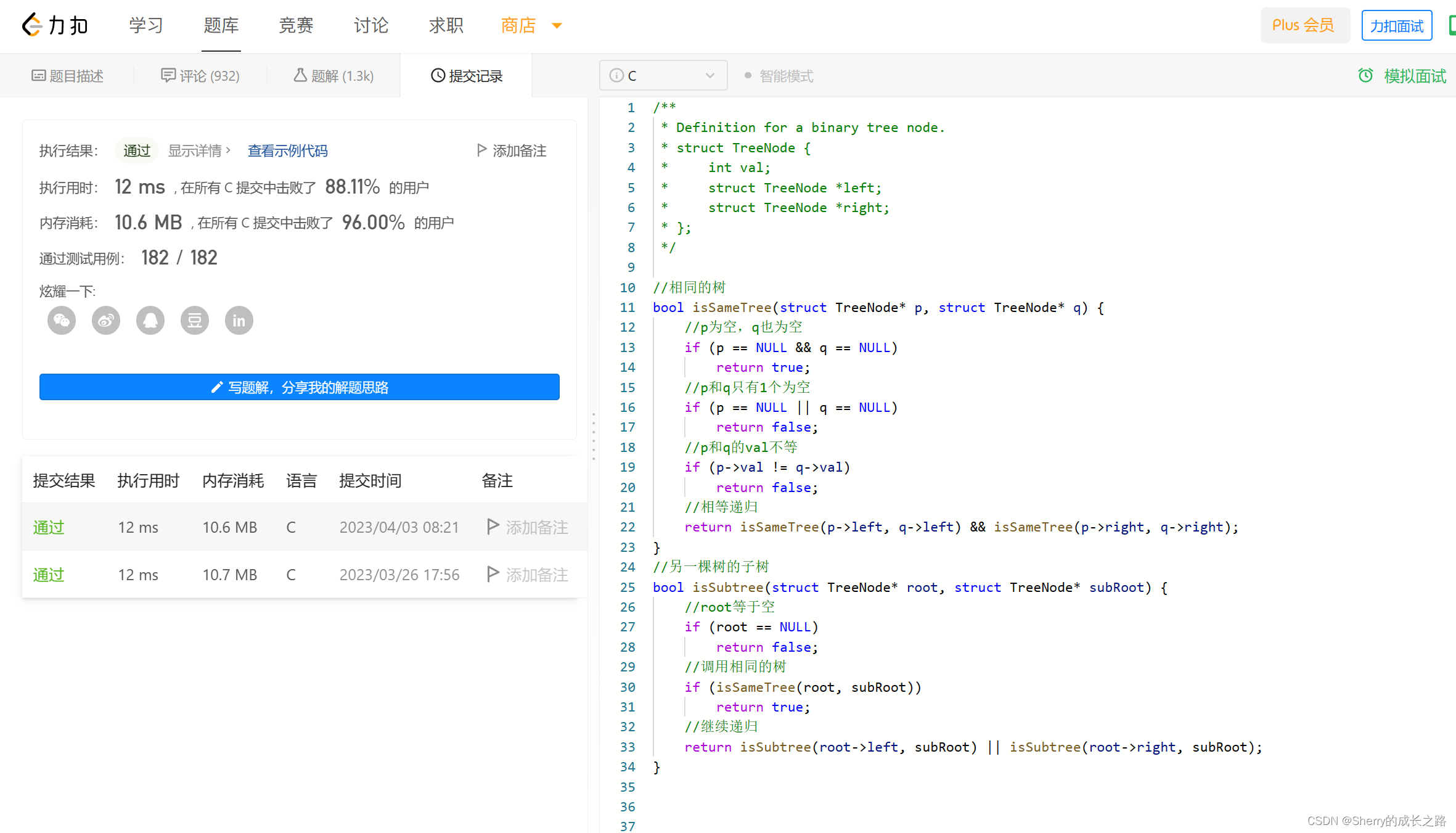Open the 题库 menu item
The image size is (1456, 833).
pyautogui.click(x=221, y=25)
